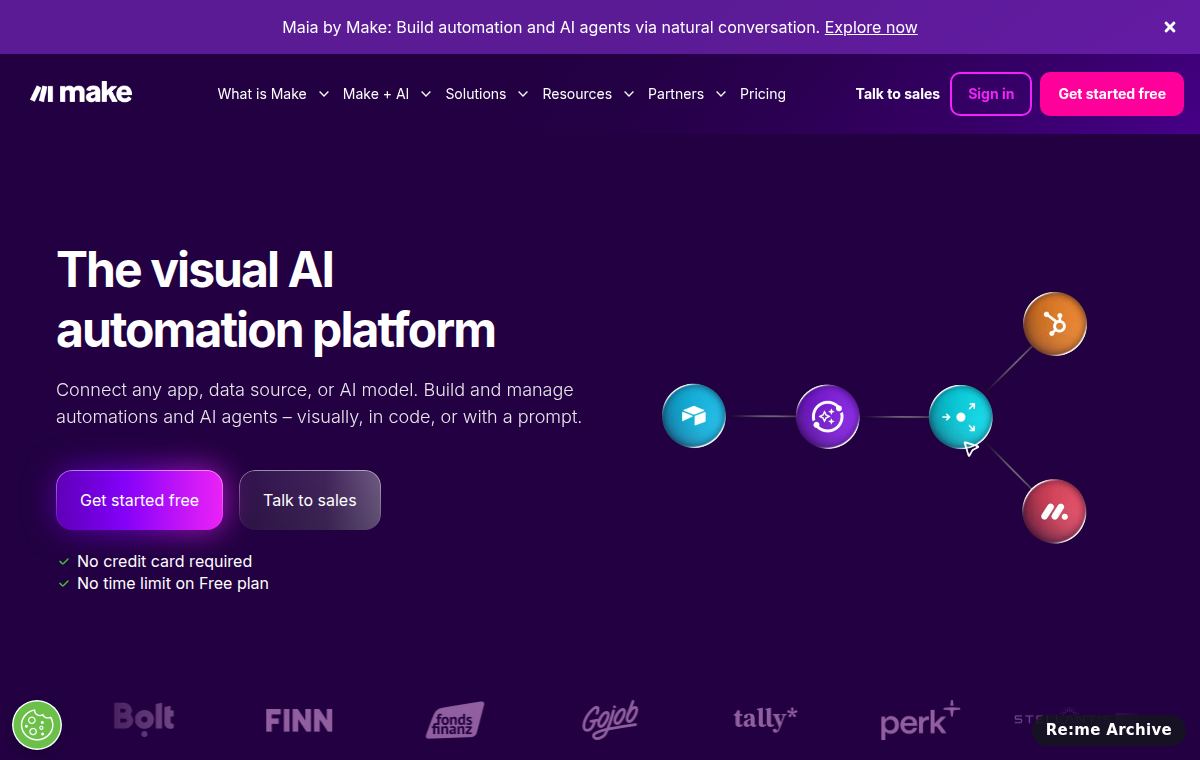Open the What is Make menu

click(x=262, y=94)
